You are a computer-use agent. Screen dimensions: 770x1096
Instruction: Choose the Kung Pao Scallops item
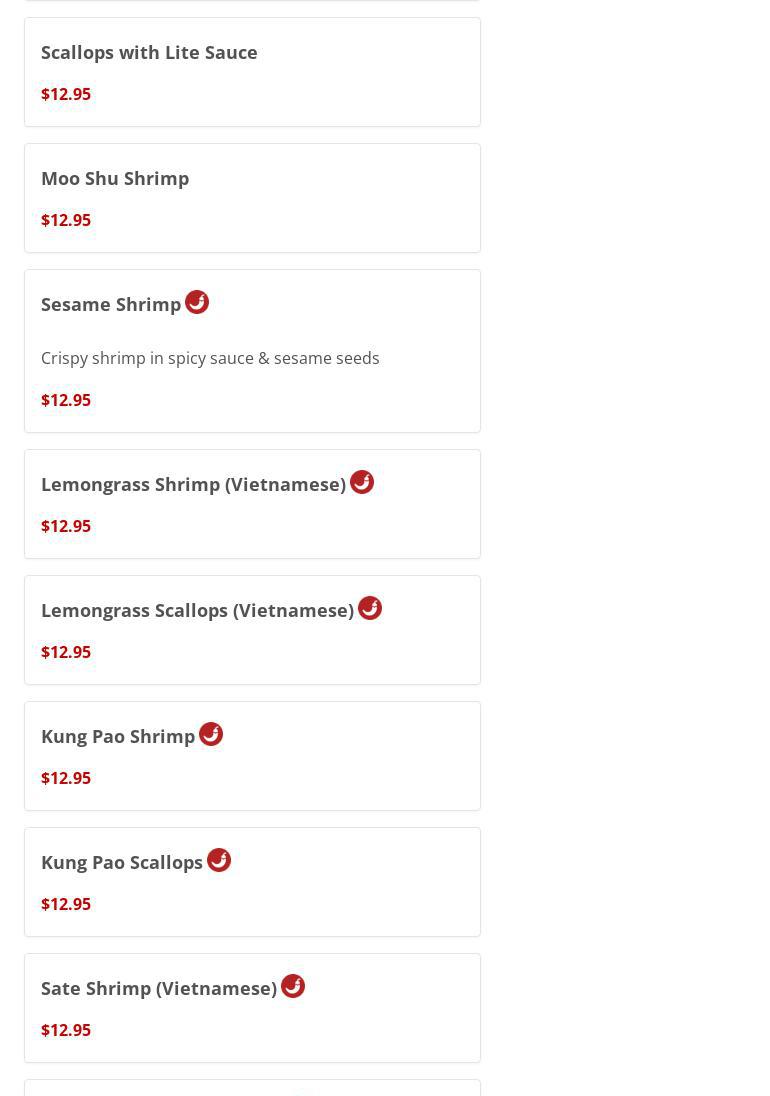[122, 862]
